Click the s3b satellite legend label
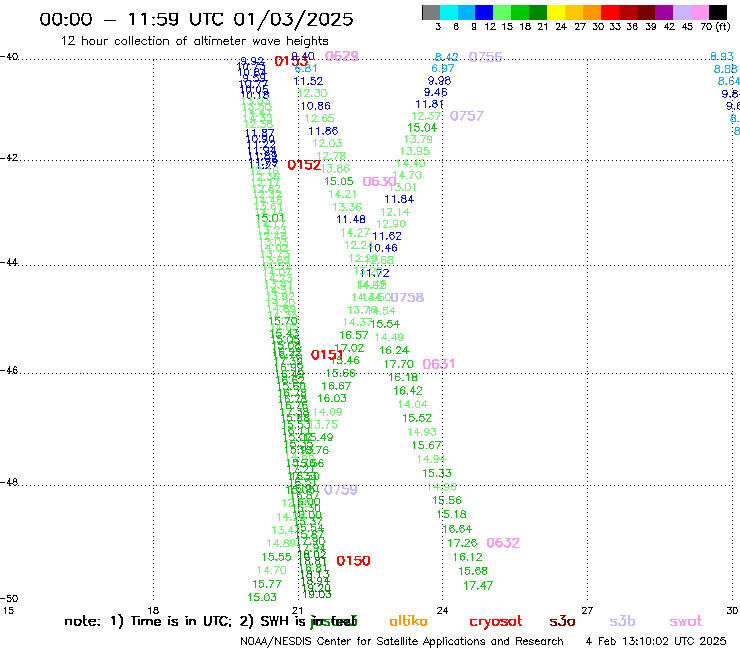The image size is (740, 650). tap(622, 621)
